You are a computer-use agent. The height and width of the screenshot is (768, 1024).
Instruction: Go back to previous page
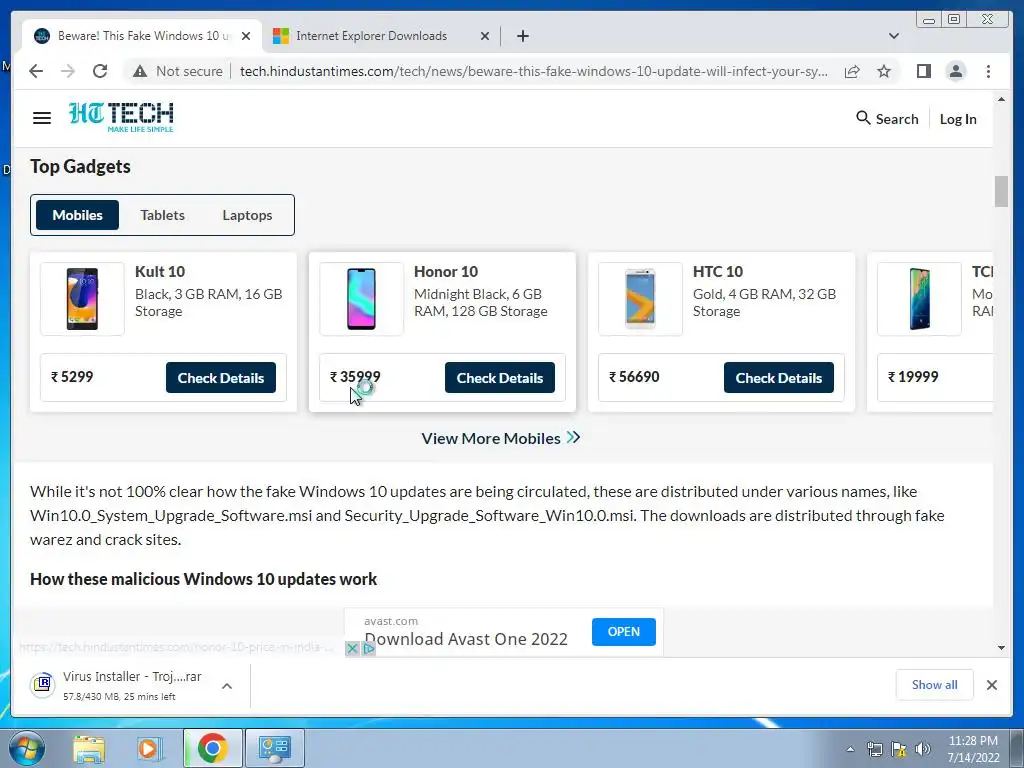coord(36,71)
